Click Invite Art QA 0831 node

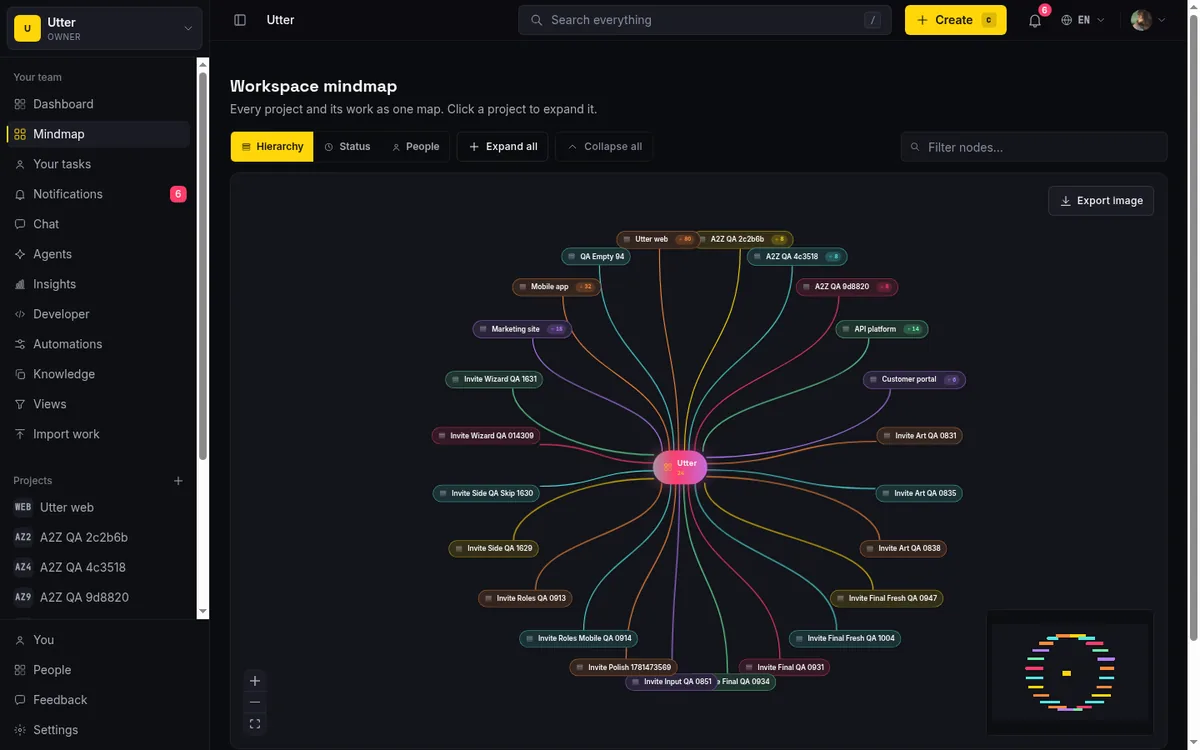(x=920, y=436)
